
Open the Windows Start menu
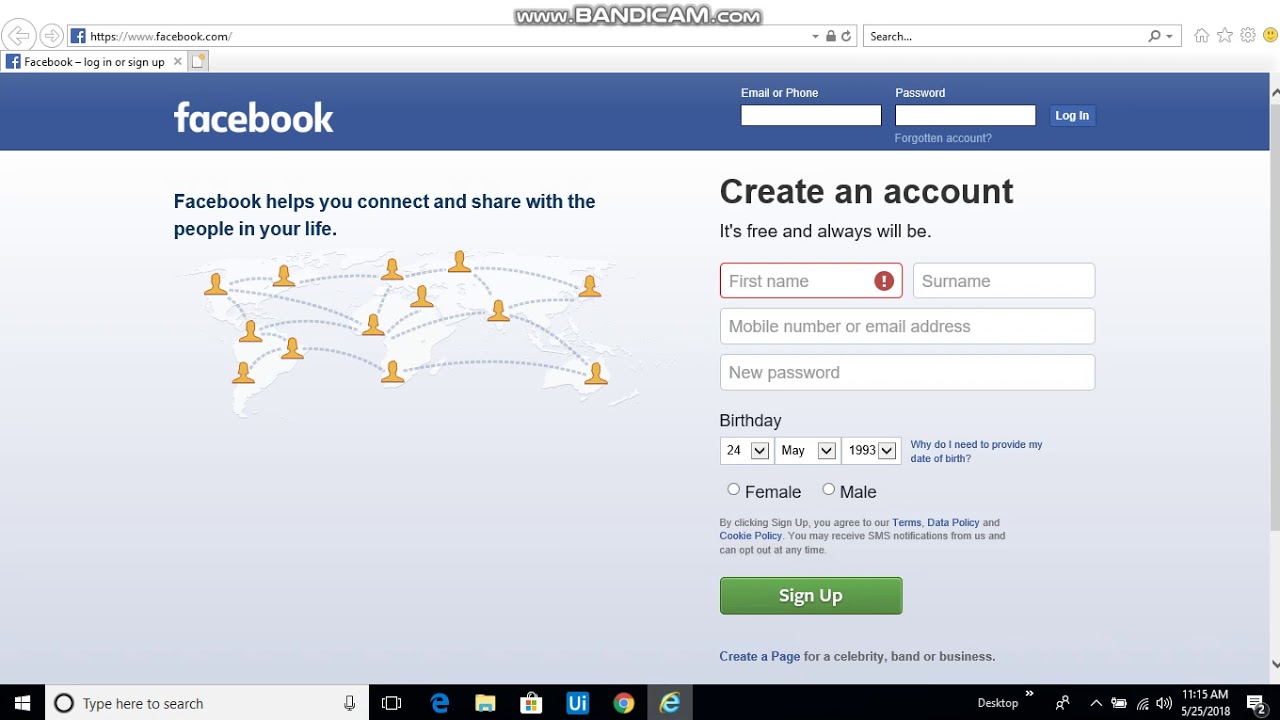pos(23,703)
